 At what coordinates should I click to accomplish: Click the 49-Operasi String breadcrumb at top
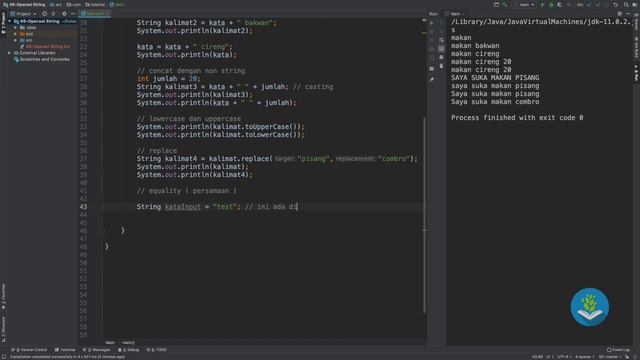(24, 4)
